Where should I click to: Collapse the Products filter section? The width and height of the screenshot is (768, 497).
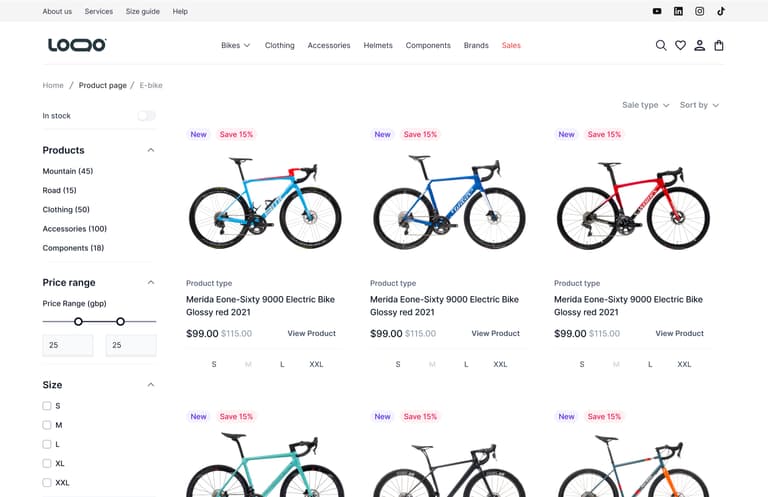[x=151, y=150]
